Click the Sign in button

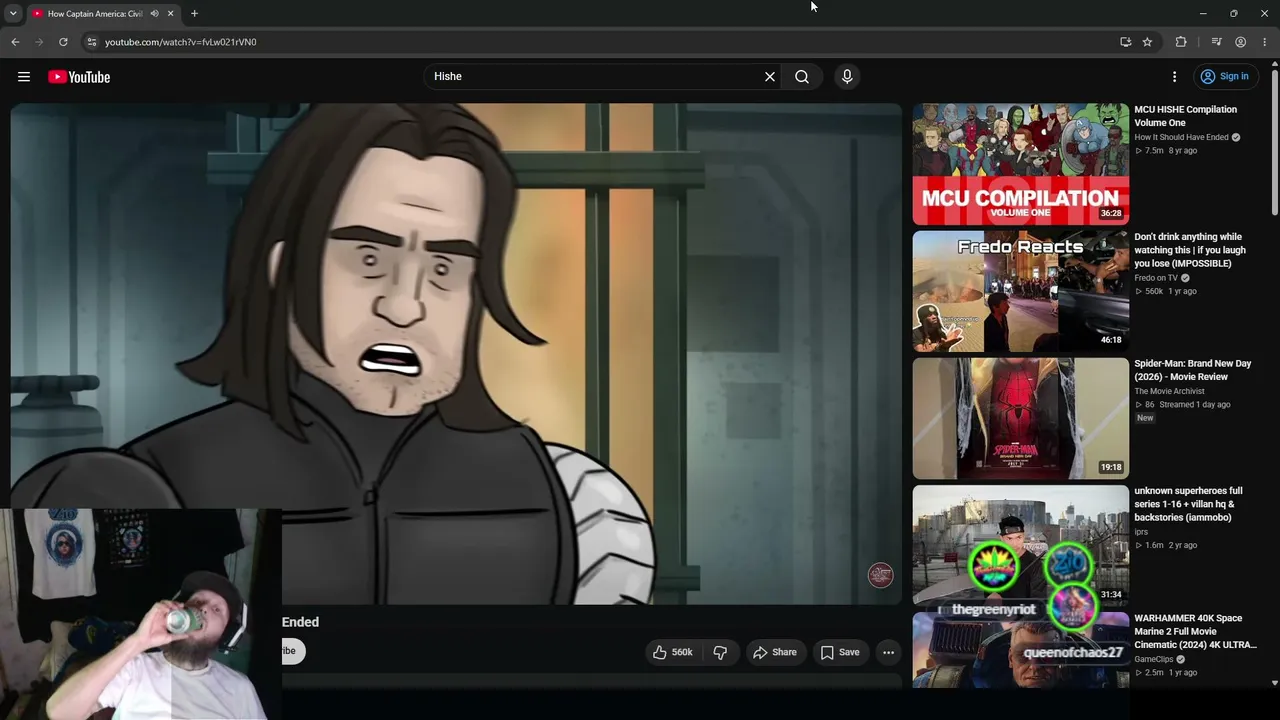pyautogui.click(x=1225, y=77)
